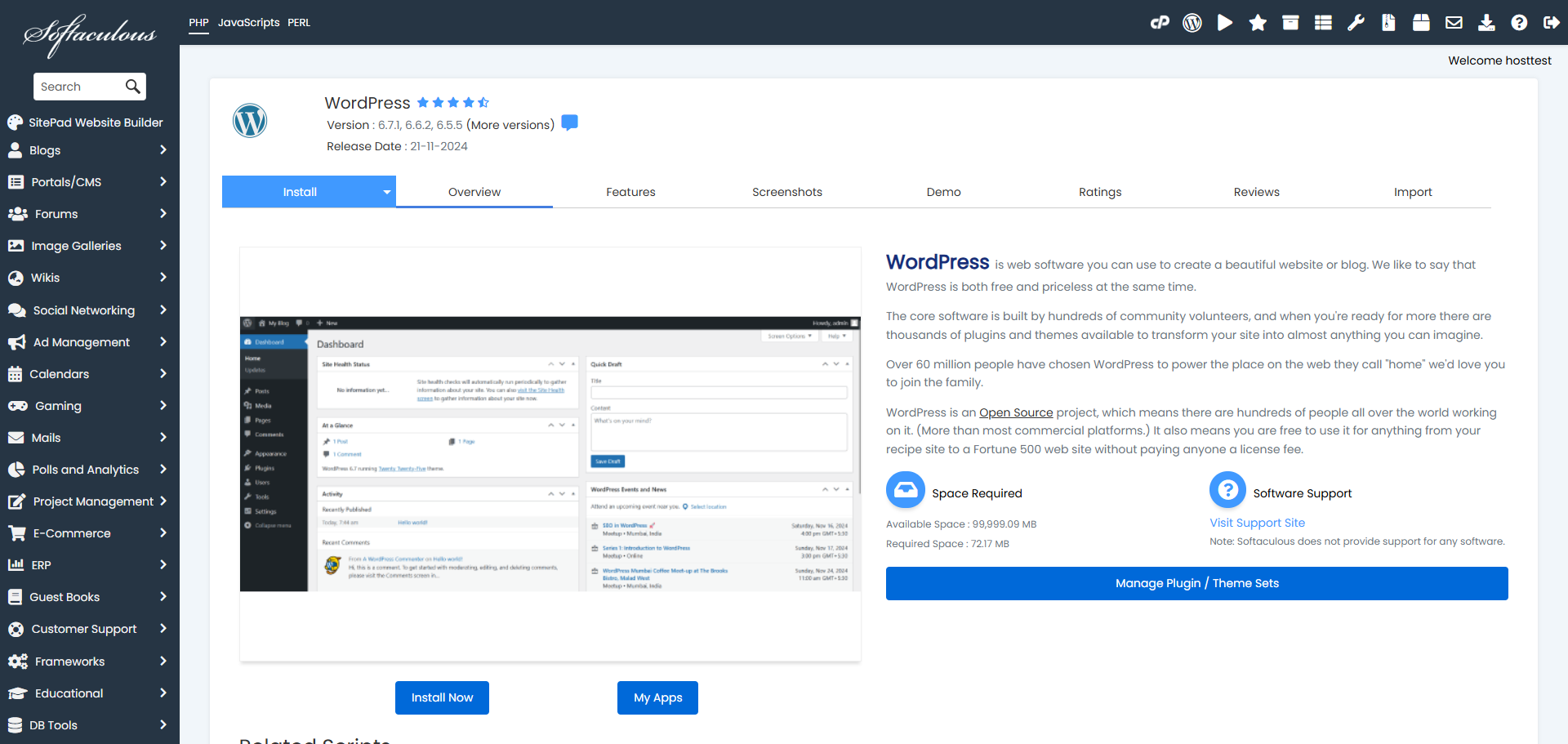
Task: Click the WordPress logo beside the title
Action: pyautogui.click(x=250, y=121)
